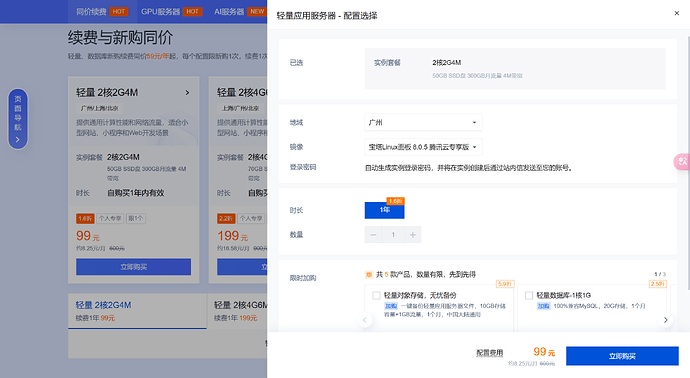Increase quantity with the plus button
This screenshot has height=378, width=690.
click(x=413, y=235)
